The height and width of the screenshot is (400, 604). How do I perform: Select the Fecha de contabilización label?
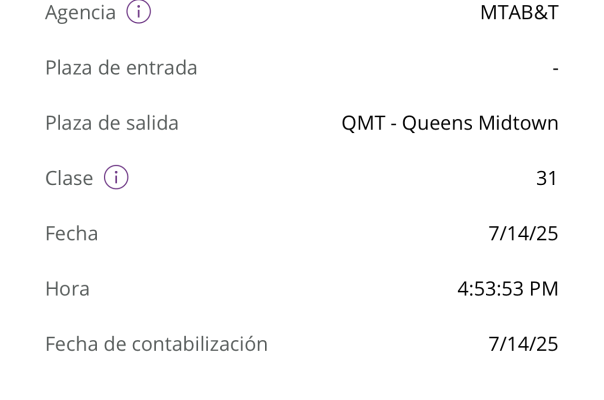(156, 344)
